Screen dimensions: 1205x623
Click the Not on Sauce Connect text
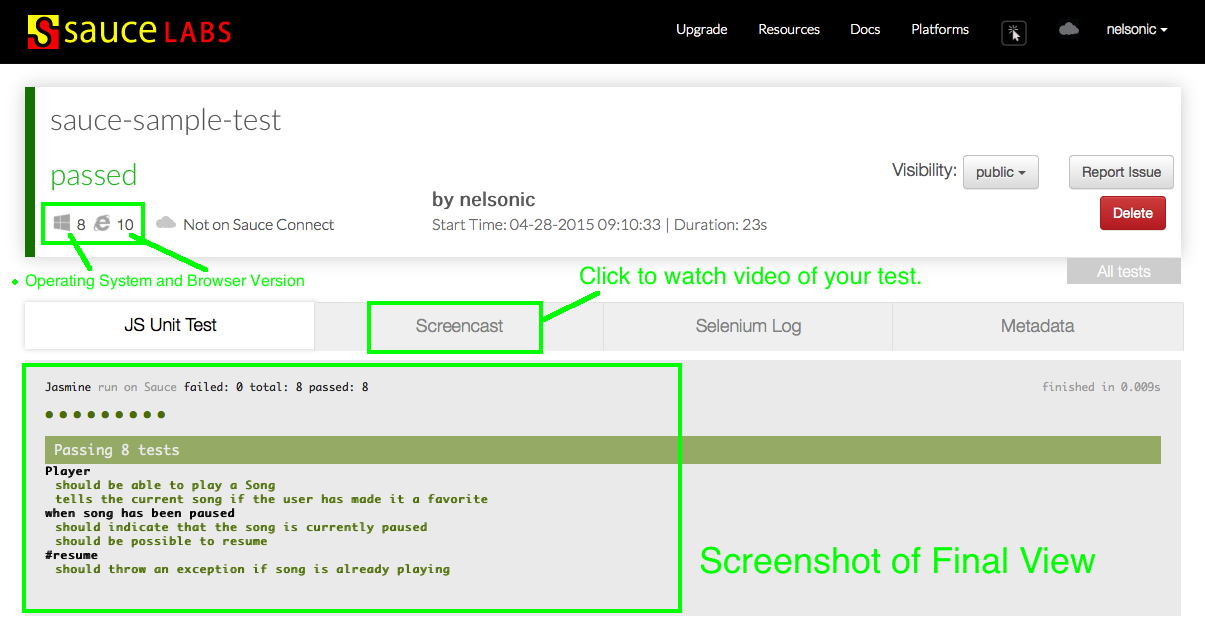(259, 225)
